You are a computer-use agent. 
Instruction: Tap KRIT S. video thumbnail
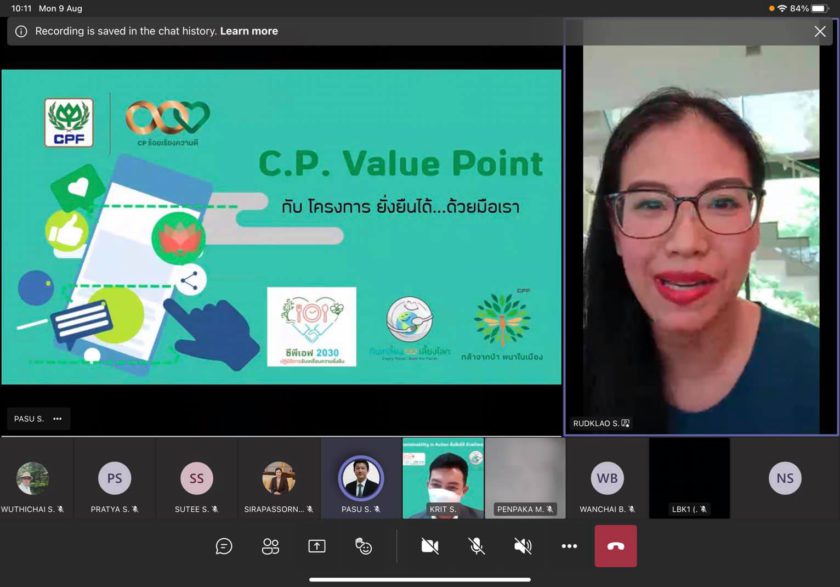click(x=443, y=479)
